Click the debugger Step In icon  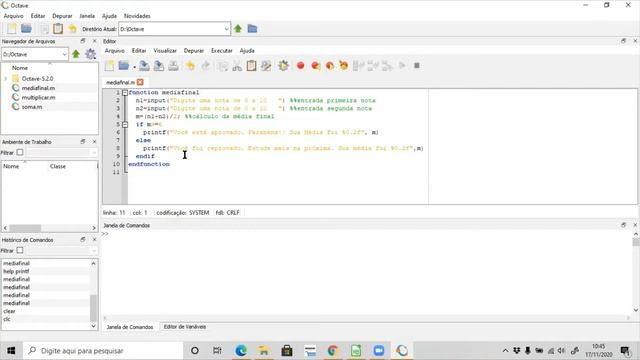coord(373,66)
